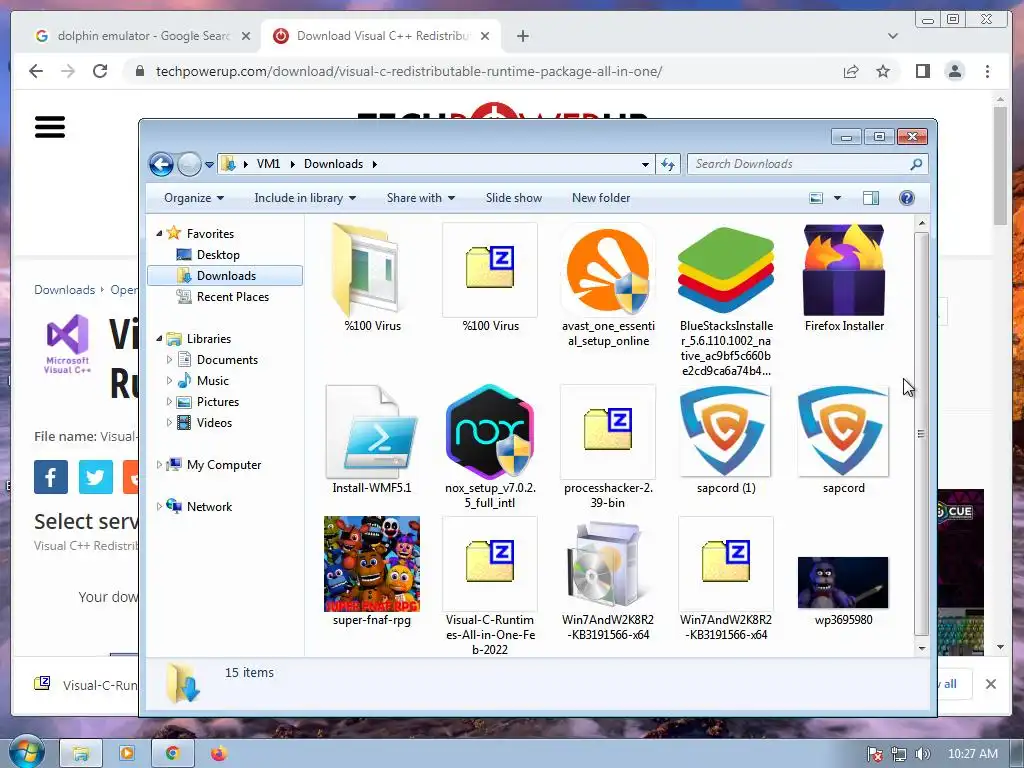Select the wp3695980 wallpaper thumbnail
Screen dimensions: 1024x768
tap(843, 583)
